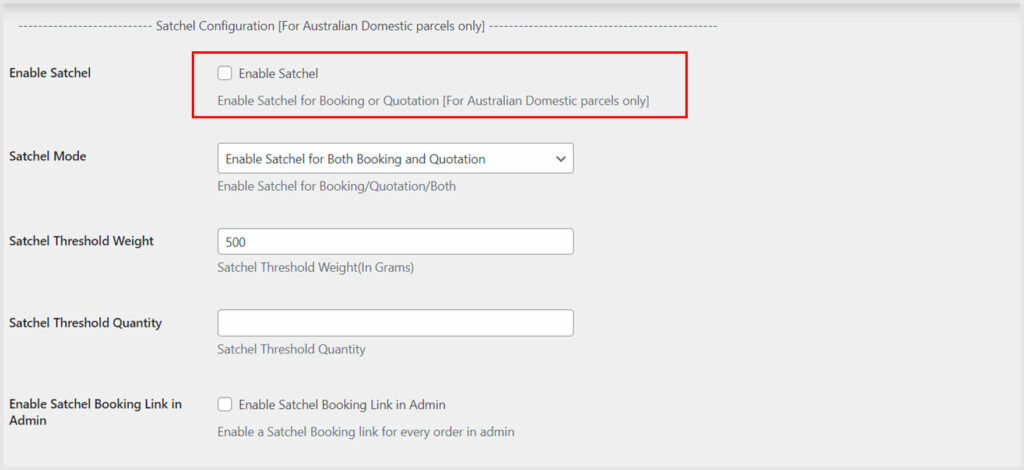1024x470 pixels.
Task: Open the Satchel Mode dropdown
Action: (395, 159)
